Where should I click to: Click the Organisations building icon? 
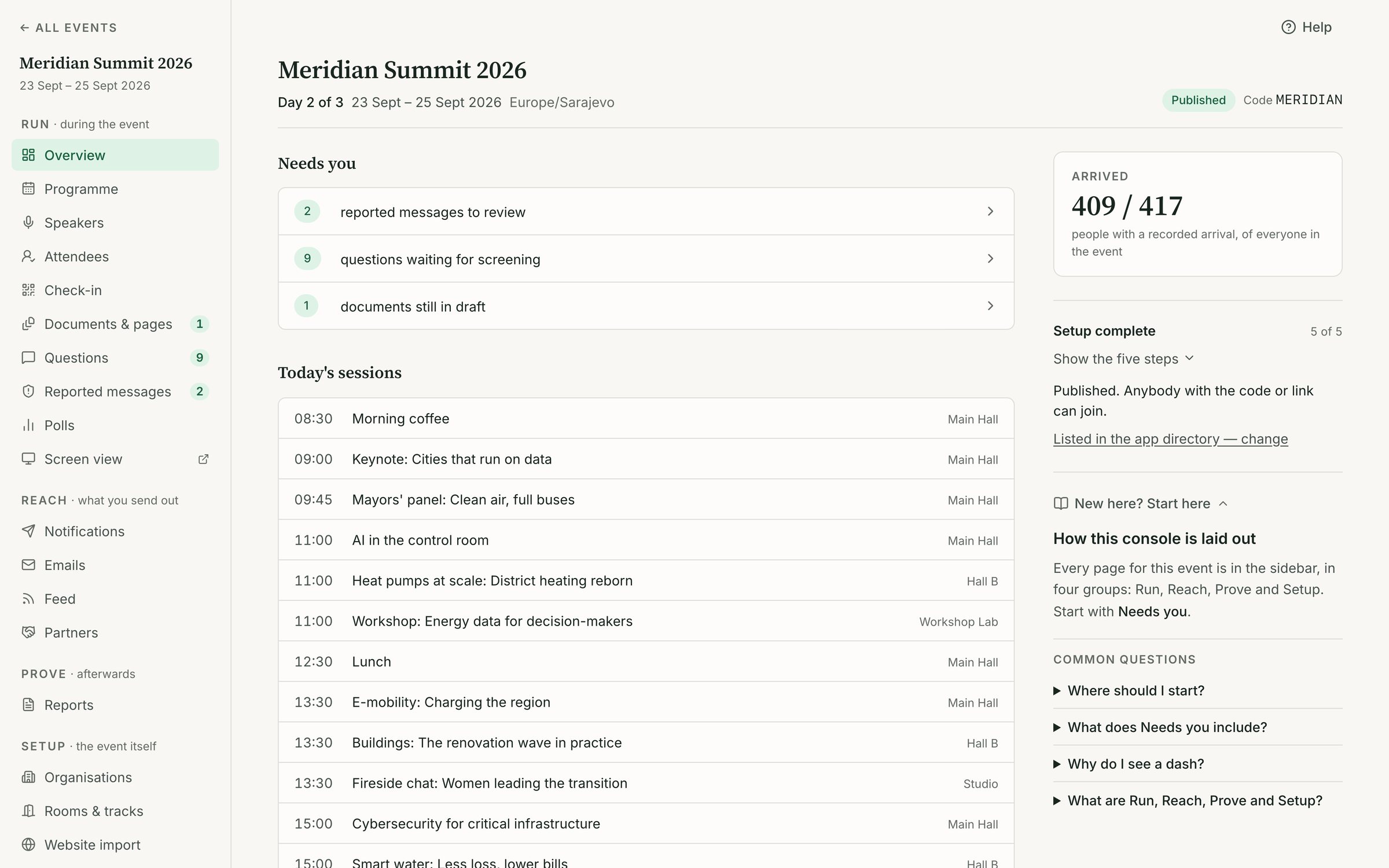28,777
